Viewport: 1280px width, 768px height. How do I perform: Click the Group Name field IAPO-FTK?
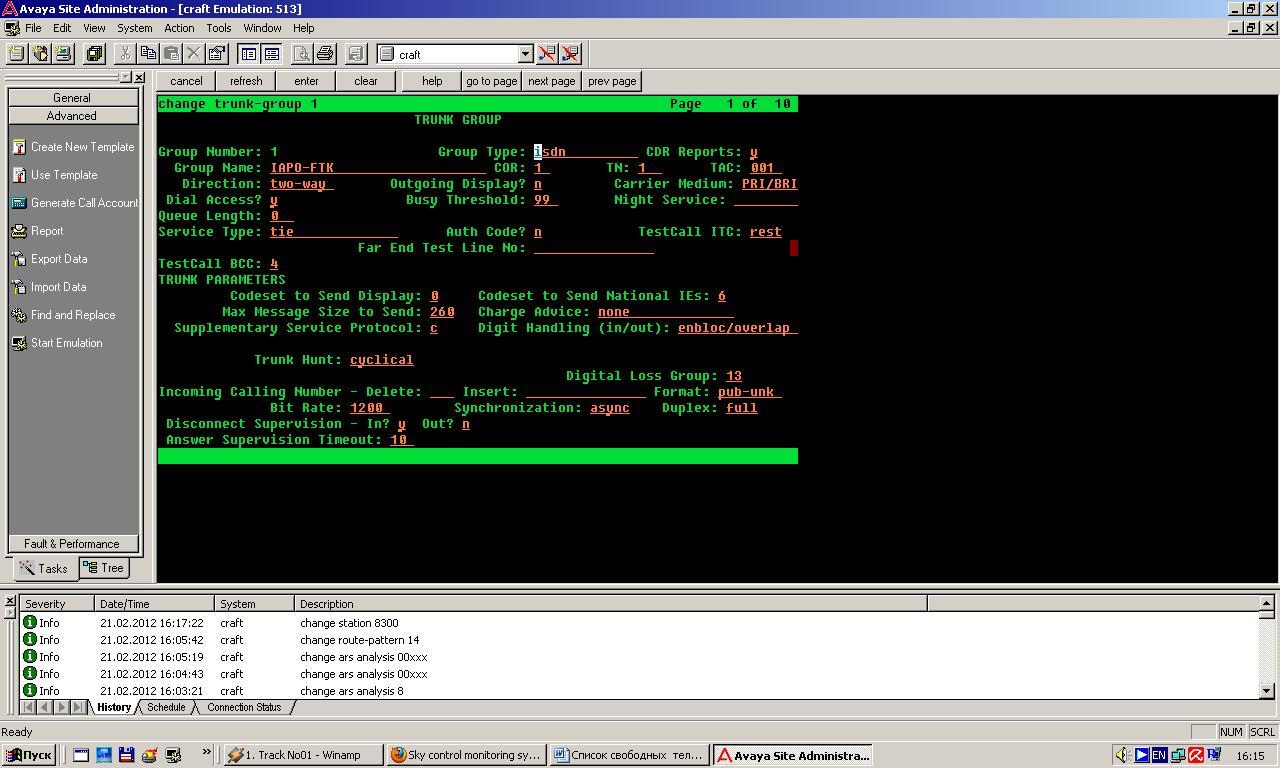pos(378,168)
